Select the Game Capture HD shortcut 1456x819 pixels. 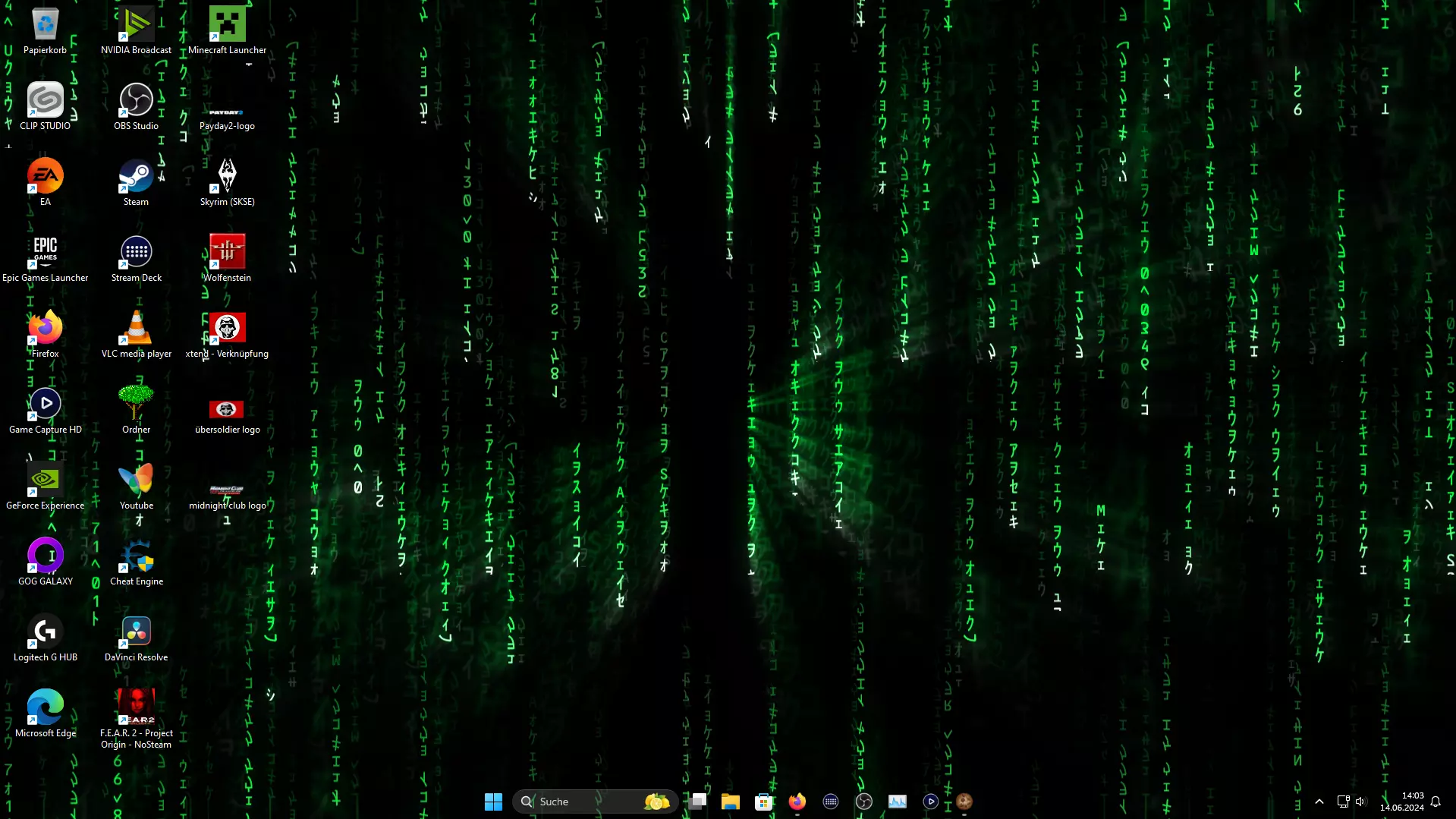(x=45, y=411)
